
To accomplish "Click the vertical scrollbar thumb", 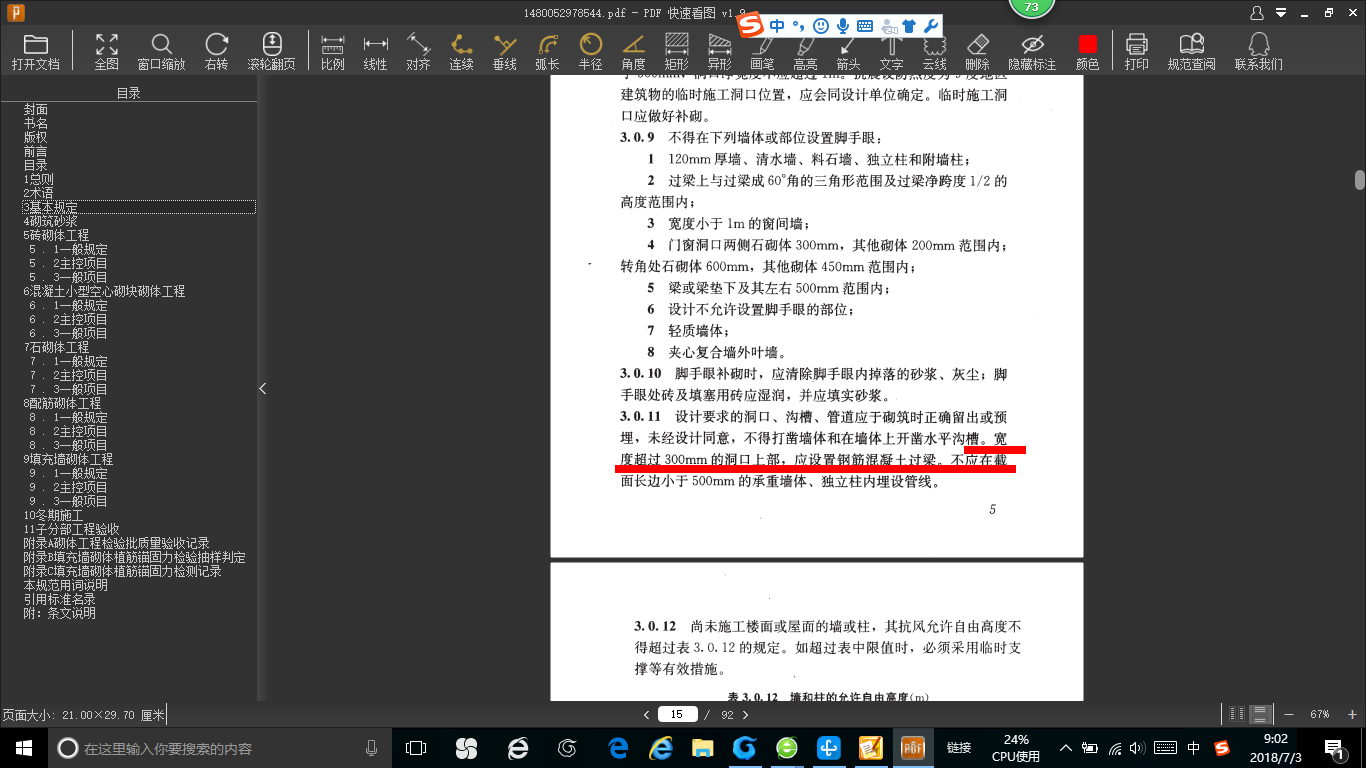I will (1360, 180).
